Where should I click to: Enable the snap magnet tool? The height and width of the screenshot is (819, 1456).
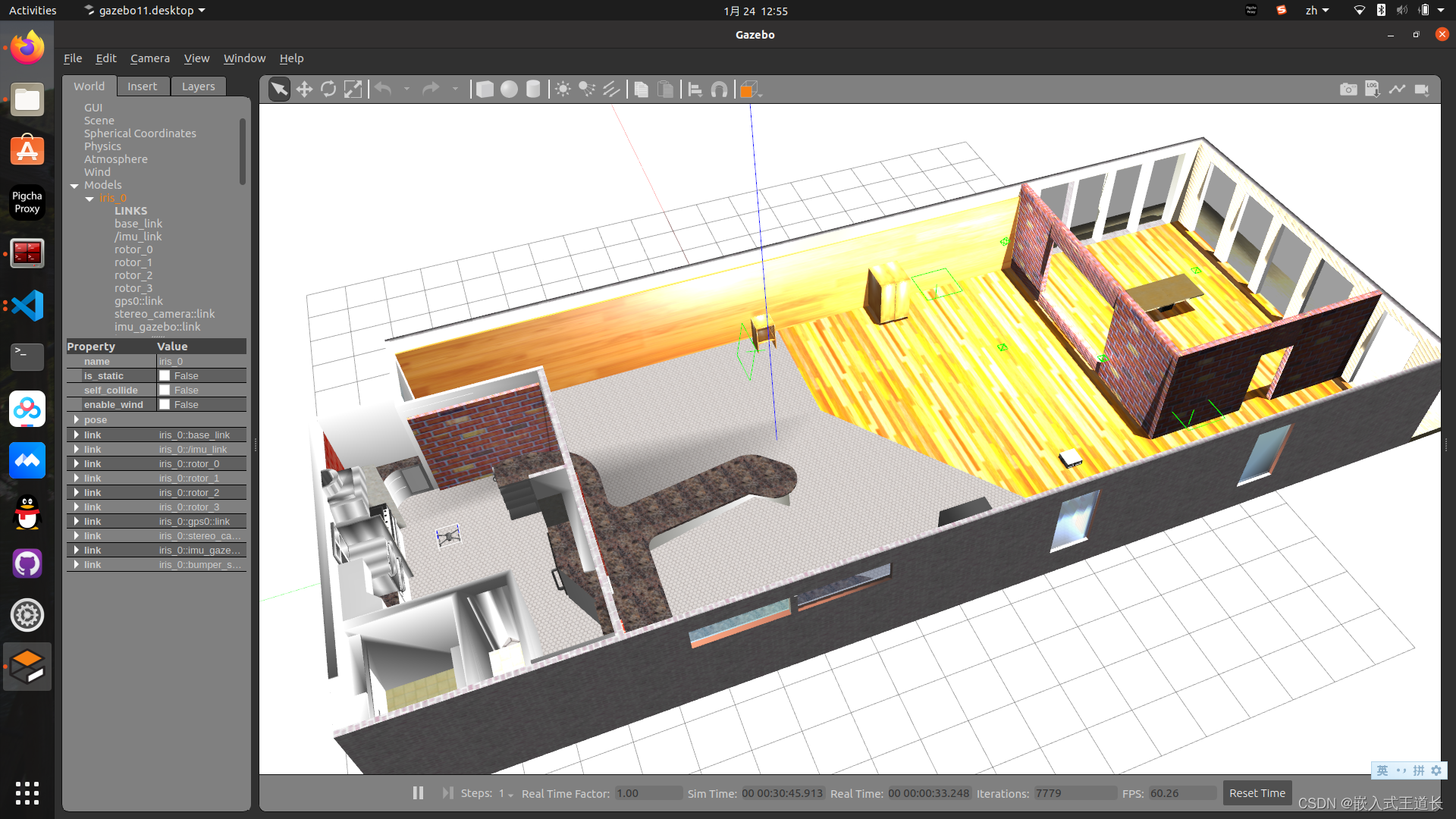tap(719, 89)
